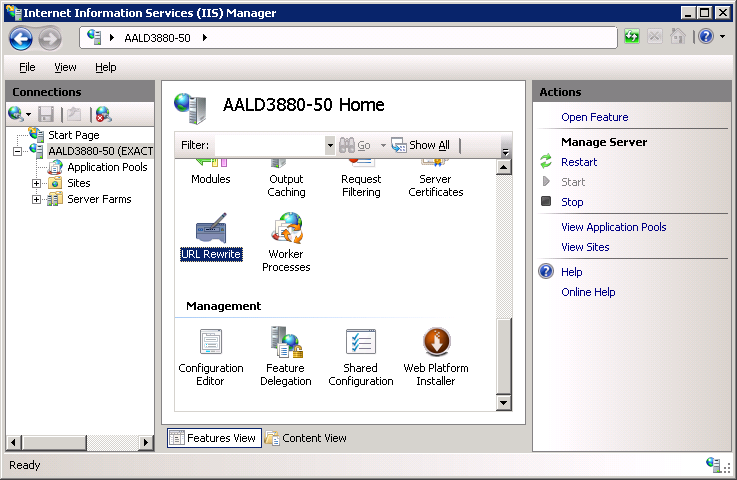Screen dimensions: 737x480
Task: Click the Help question mark in toolbar
Action: point(706,36)
